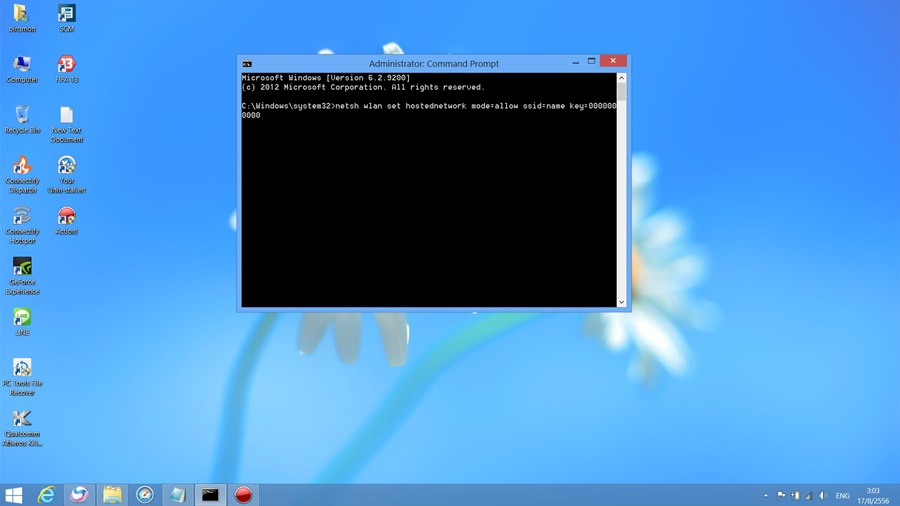Select the Computer desktop icon
Screen dimensions: 900x506
tap(22, 69)
